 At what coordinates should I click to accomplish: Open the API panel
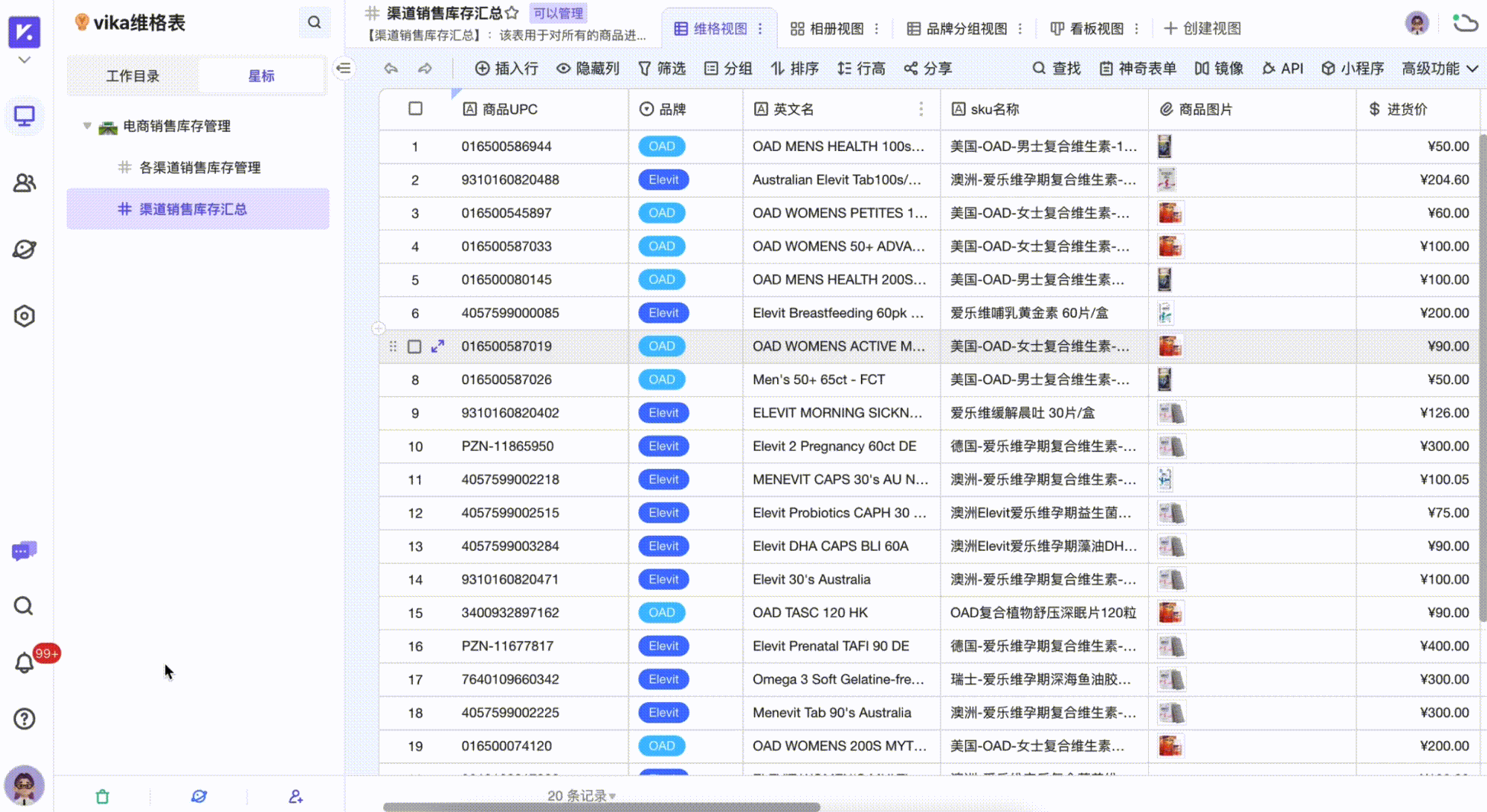(1283, 68)
